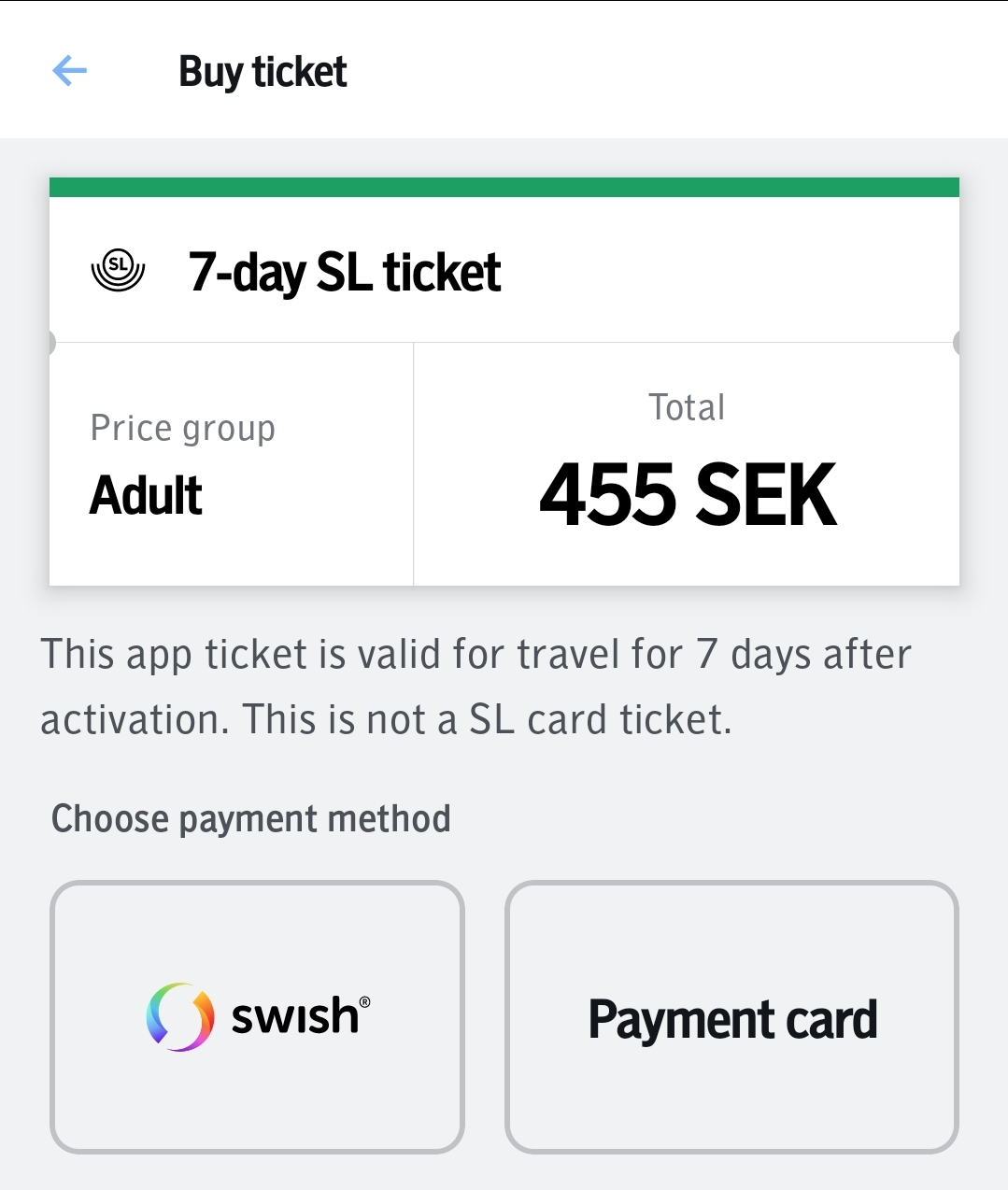Click the 7-day SL ticket heading
1008x1190 pixels.
pyautogui.click(x=344, y=272)
